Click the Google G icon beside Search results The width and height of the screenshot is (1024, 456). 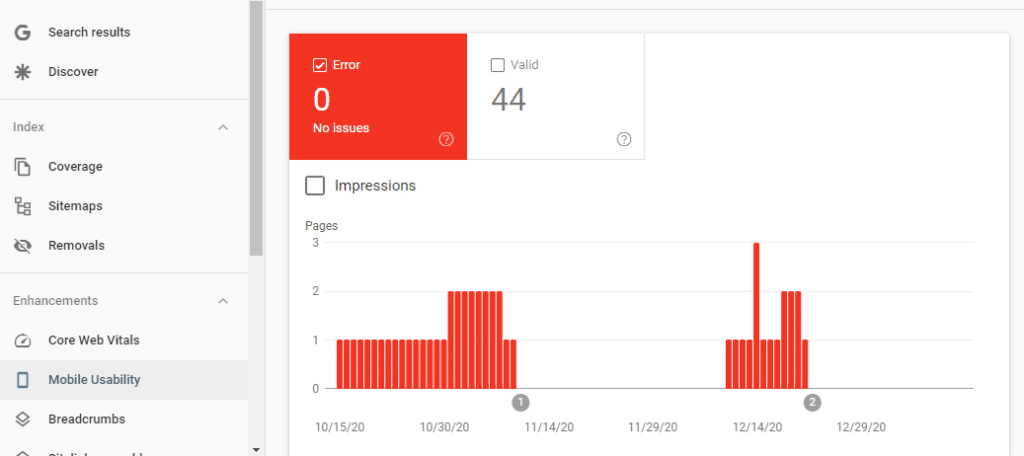(x=23, y=33)
